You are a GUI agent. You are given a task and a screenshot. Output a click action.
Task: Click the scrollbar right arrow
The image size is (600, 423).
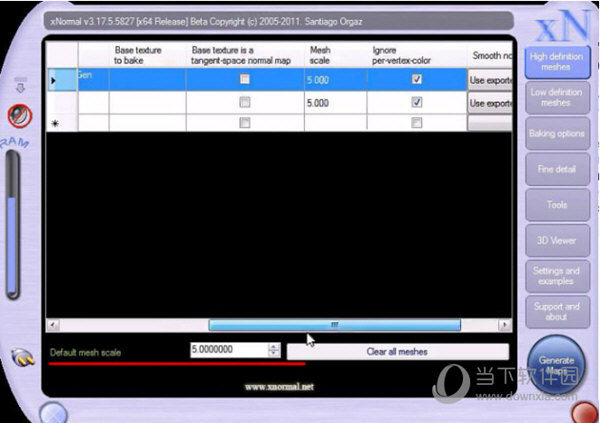505,325
